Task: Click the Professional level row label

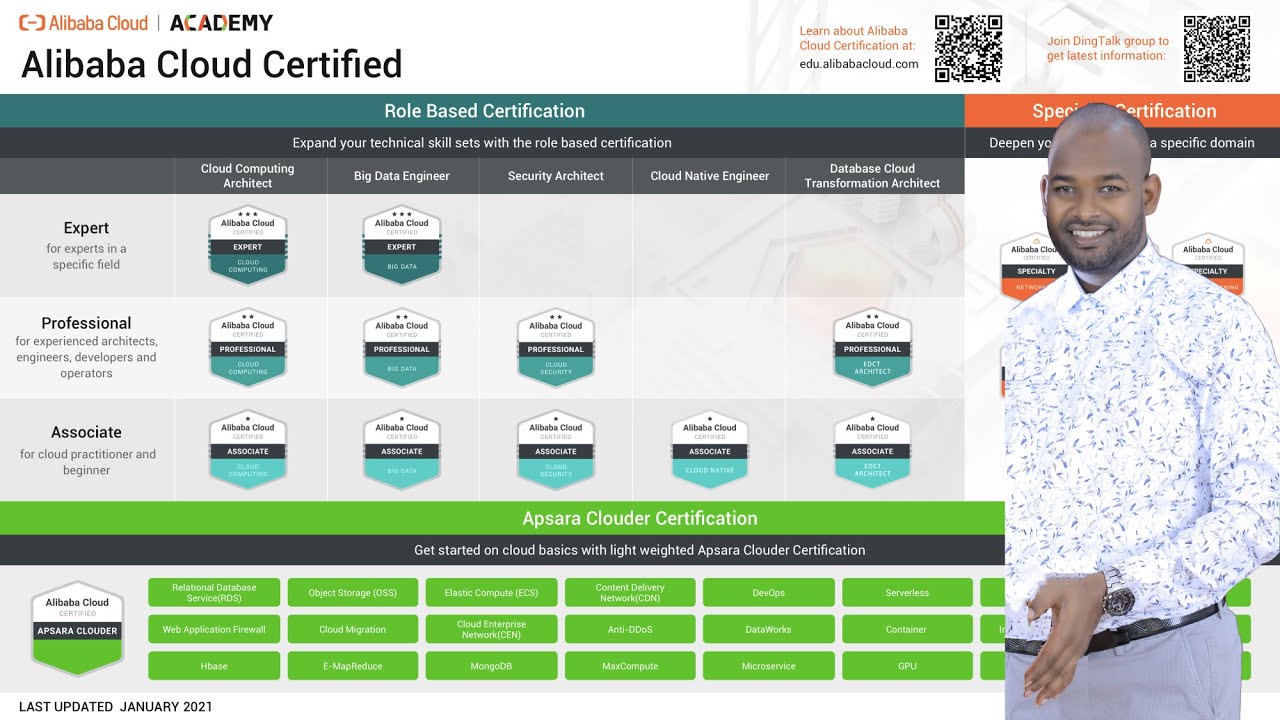Action: (x=86, y=323)
